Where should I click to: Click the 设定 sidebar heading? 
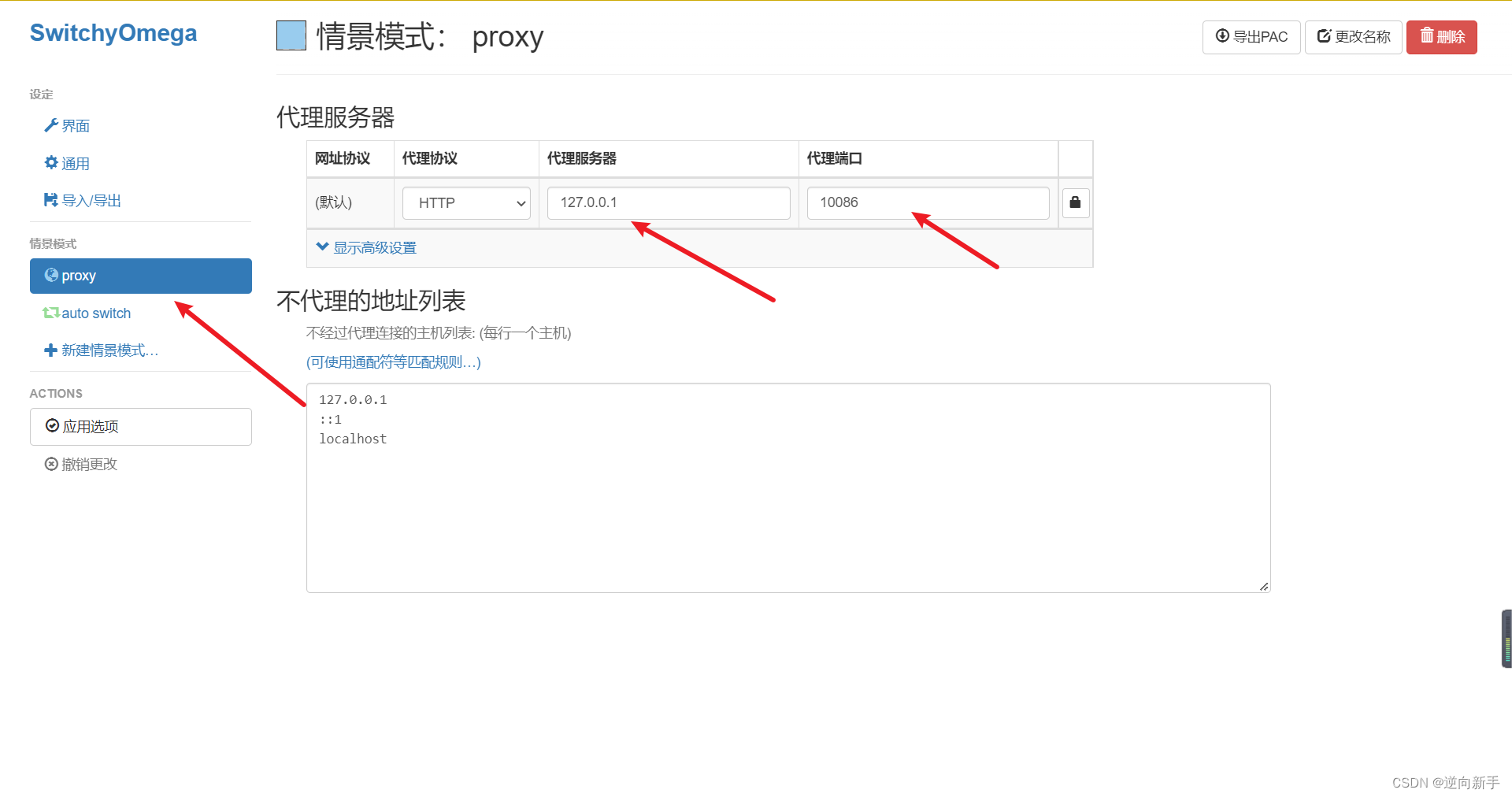click(42, 95)
